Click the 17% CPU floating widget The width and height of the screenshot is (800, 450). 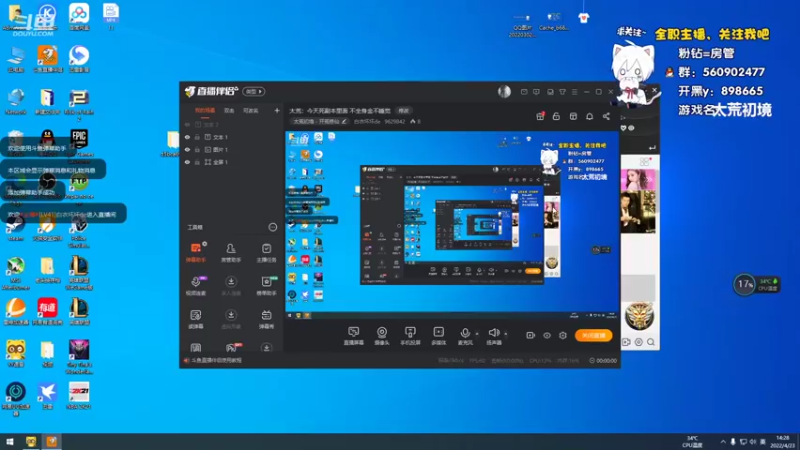click(x=757, y=284)
